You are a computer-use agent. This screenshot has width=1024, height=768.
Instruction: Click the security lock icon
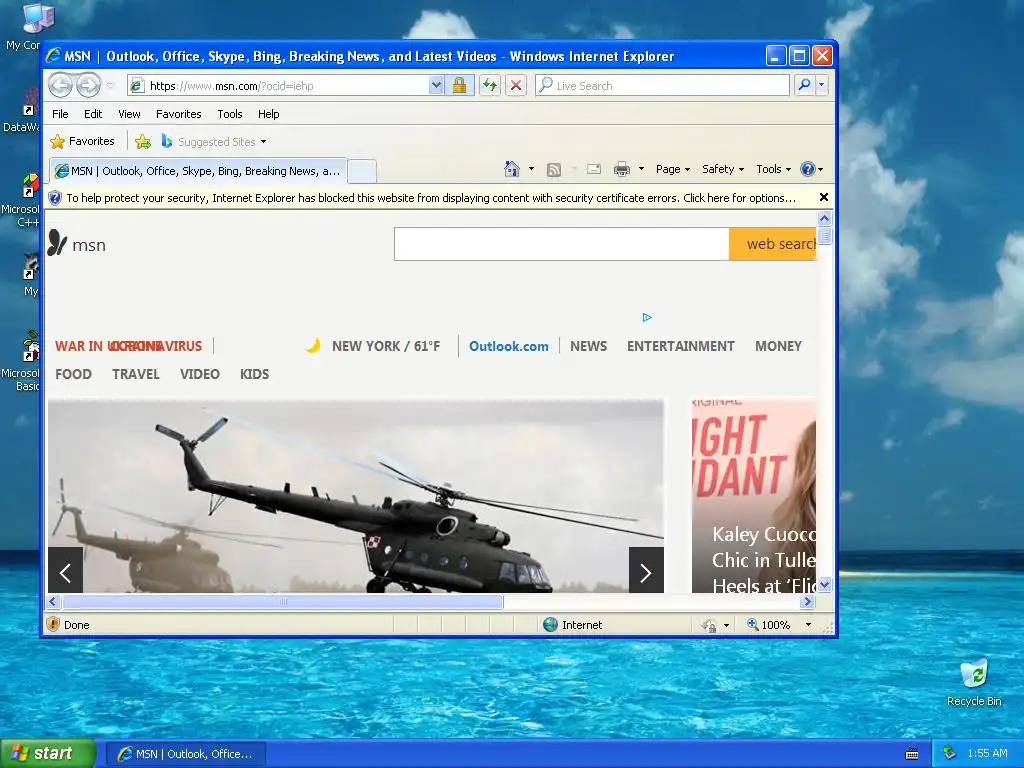[460, 86]
